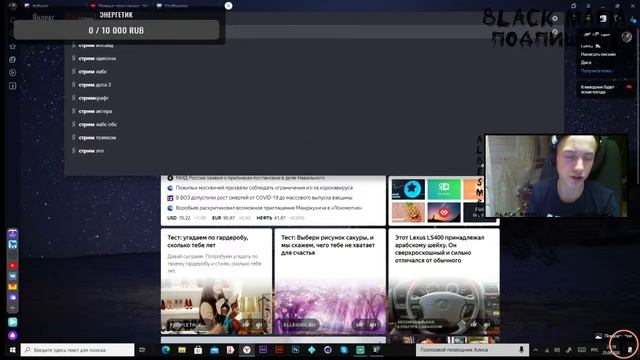640x360 pixels.
Task: Launch Alice purple assistant icon in sidebar
Action: 13,335
